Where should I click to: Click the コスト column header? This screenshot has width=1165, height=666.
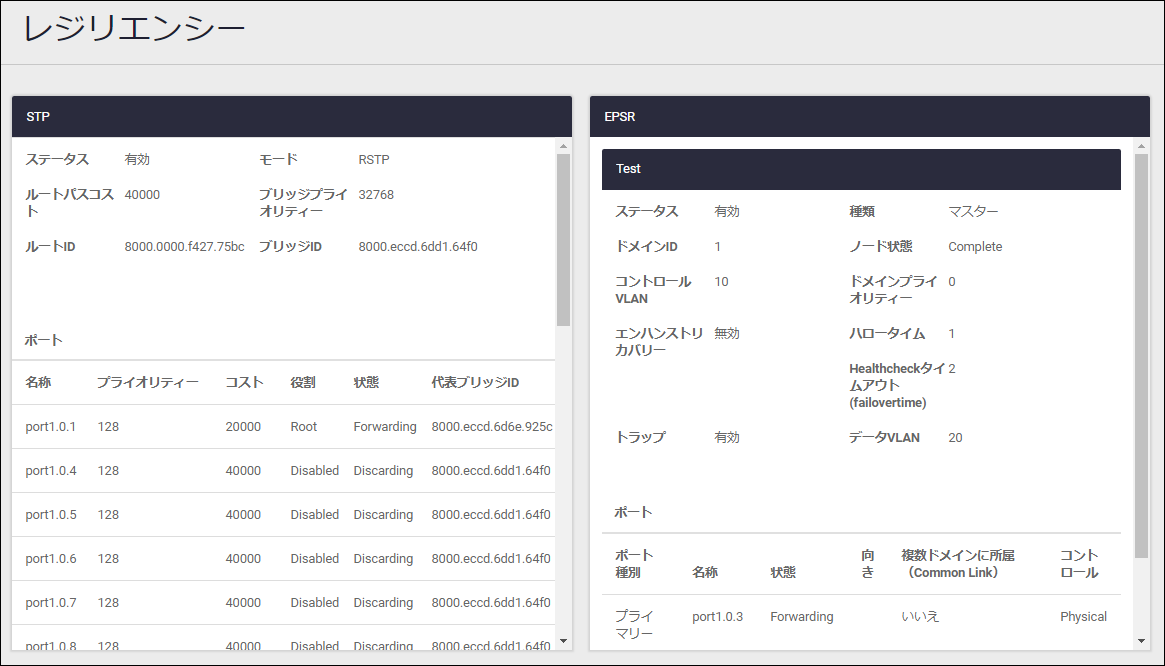point(244,382)
